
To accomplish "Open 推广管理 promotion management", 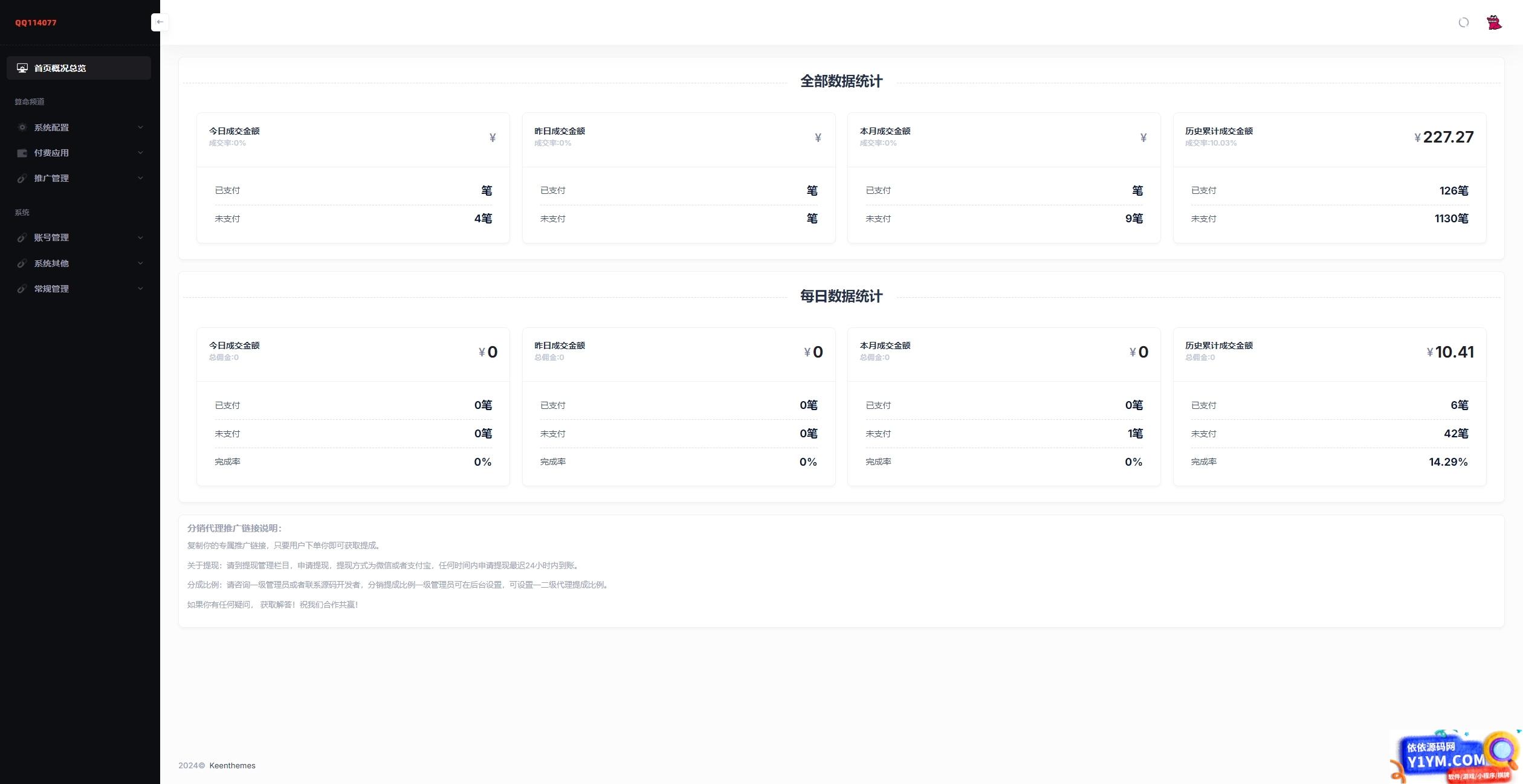I will (80, 177).
